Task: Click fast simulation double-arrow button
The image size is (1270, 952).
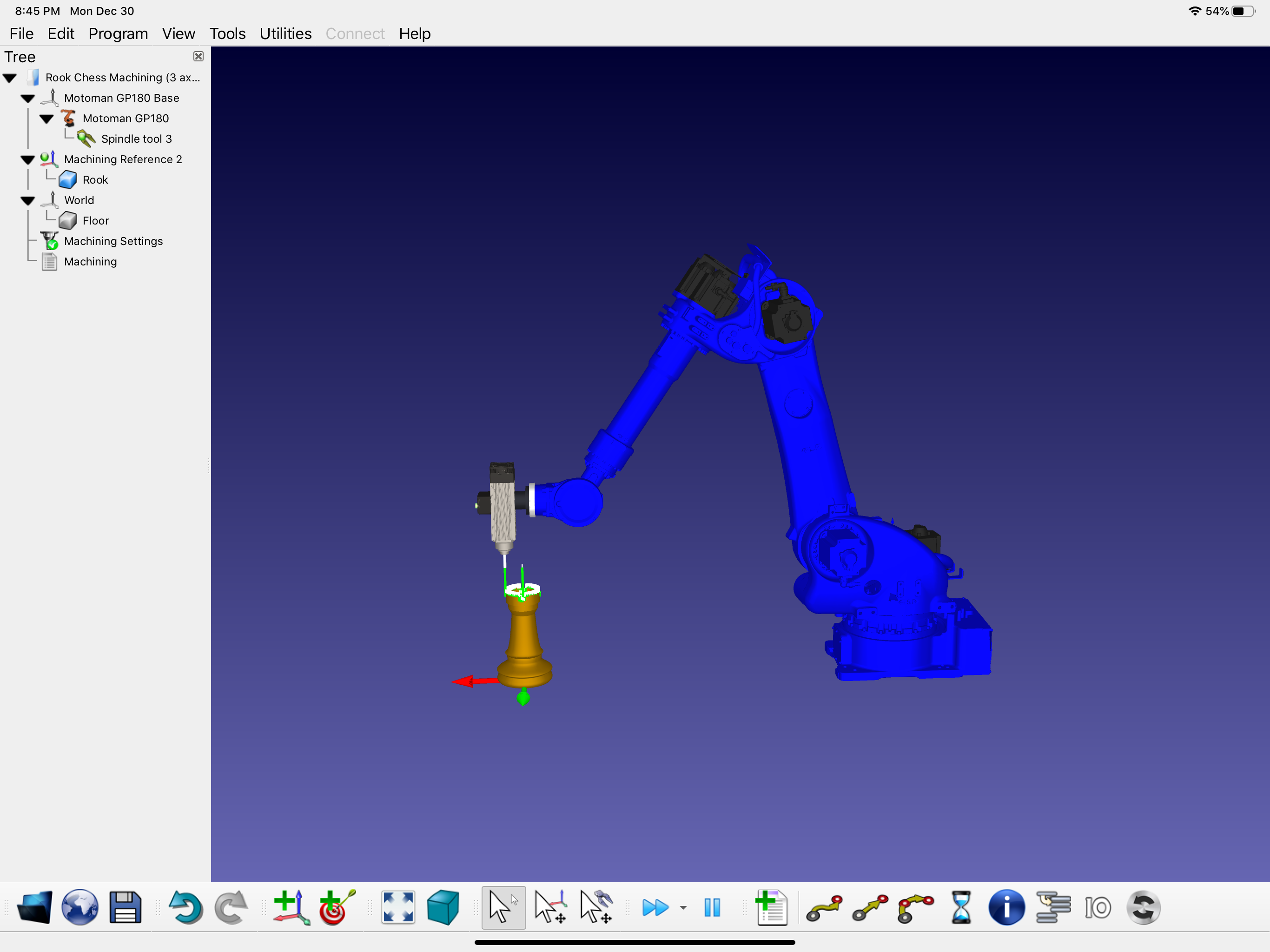Action: tap(655, 908)
